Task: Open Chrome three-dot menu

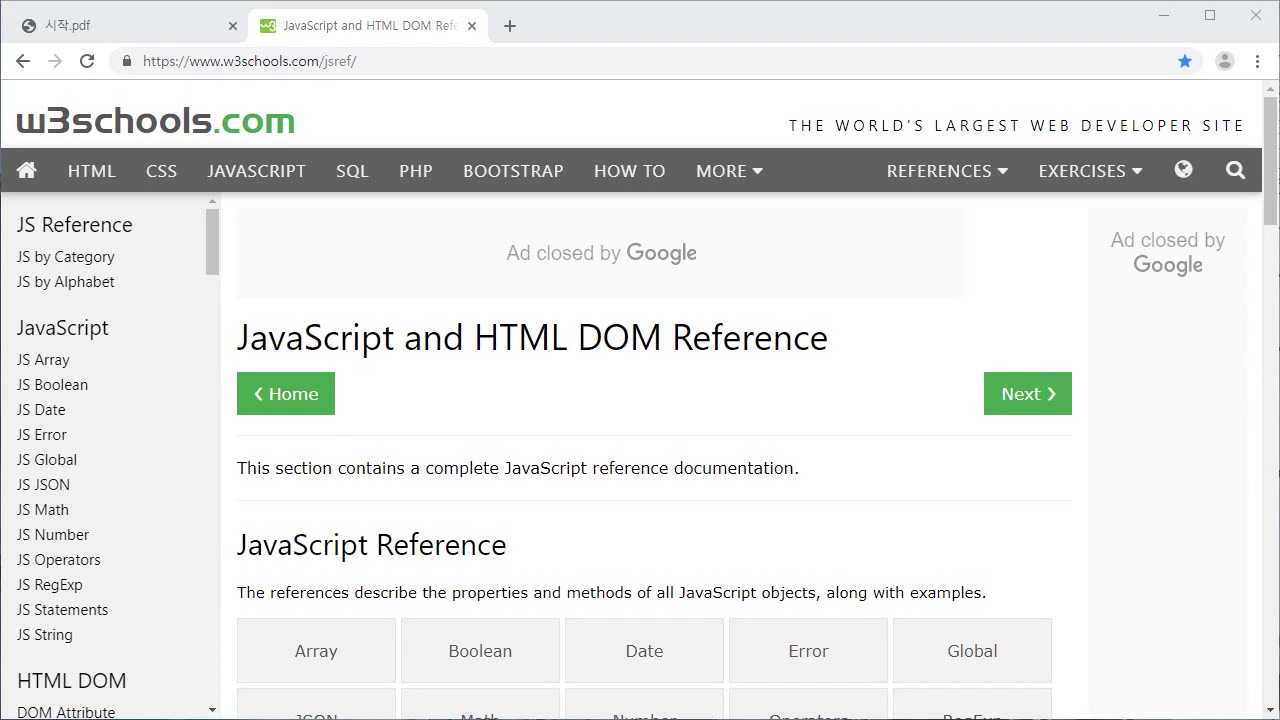Action: tap(1257, 61)
